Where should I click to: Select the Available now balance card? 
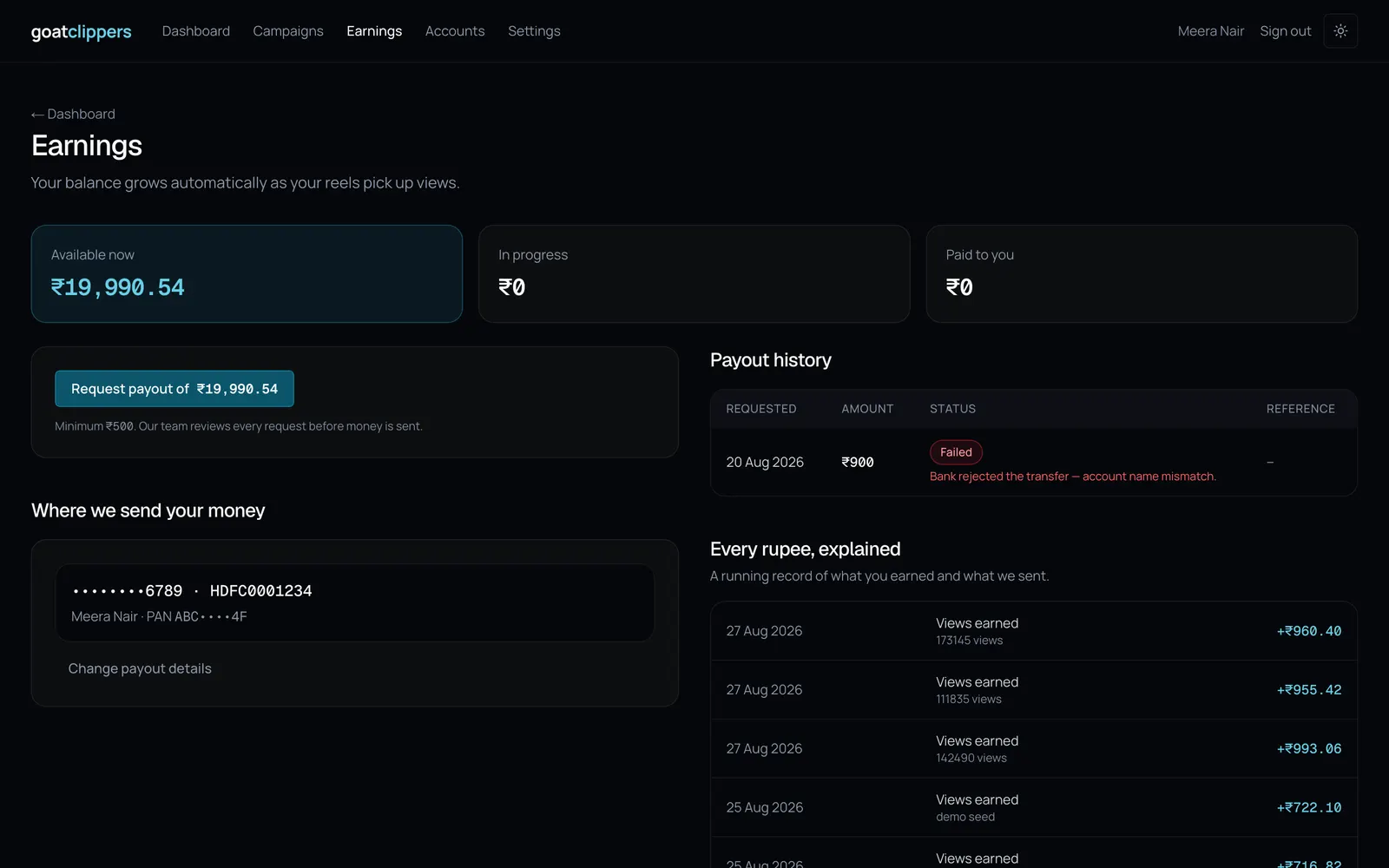pyautogui.click(x=247, y=274)
